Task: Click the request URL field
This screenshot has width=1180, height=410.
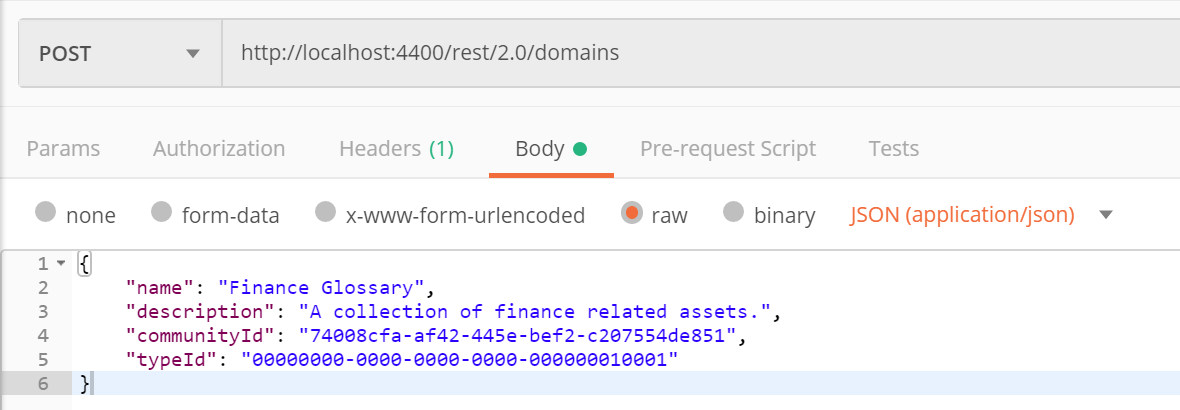Action: (x=701, y=53)
